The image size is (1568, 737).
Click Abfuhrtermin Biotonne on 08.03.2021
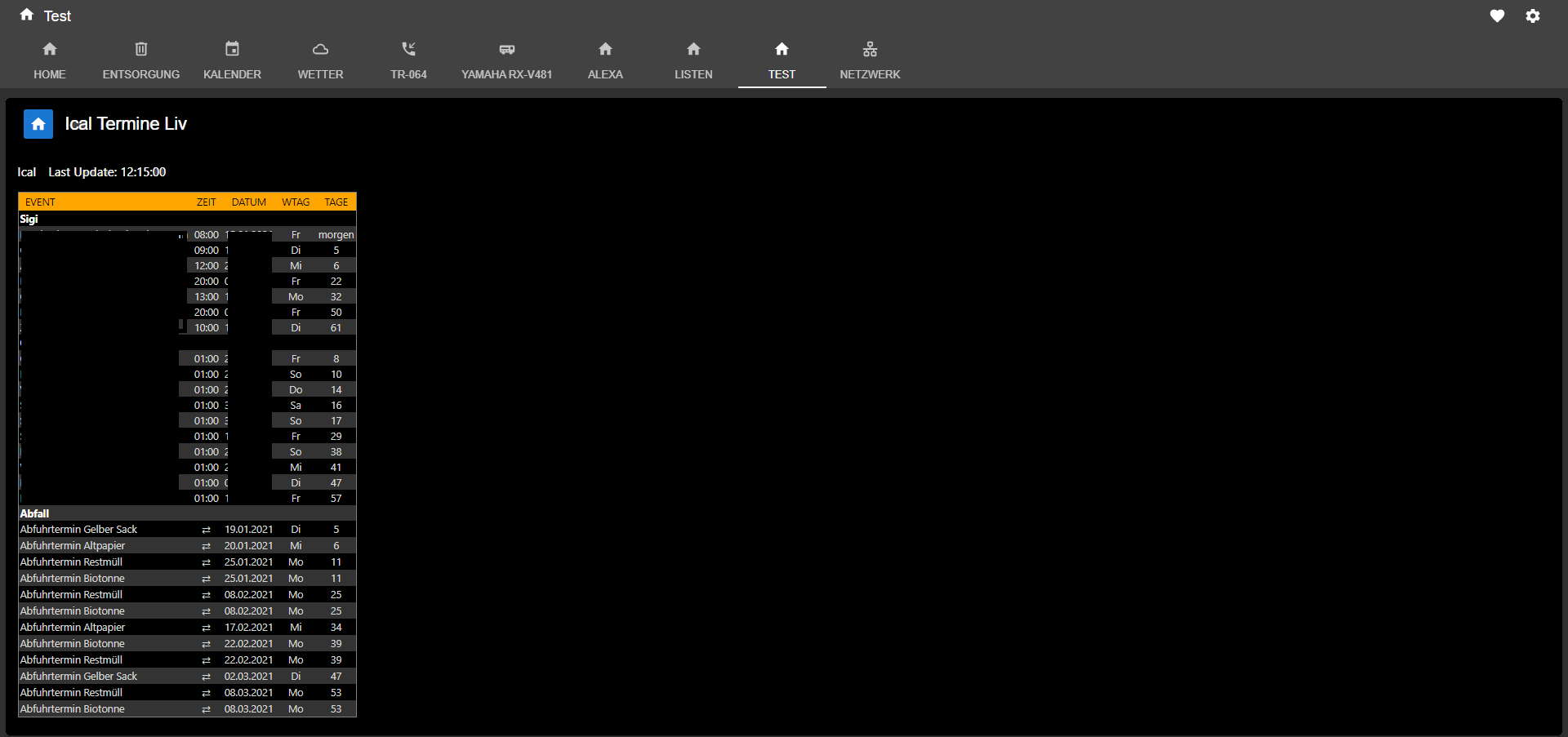[x=73, y=709]
